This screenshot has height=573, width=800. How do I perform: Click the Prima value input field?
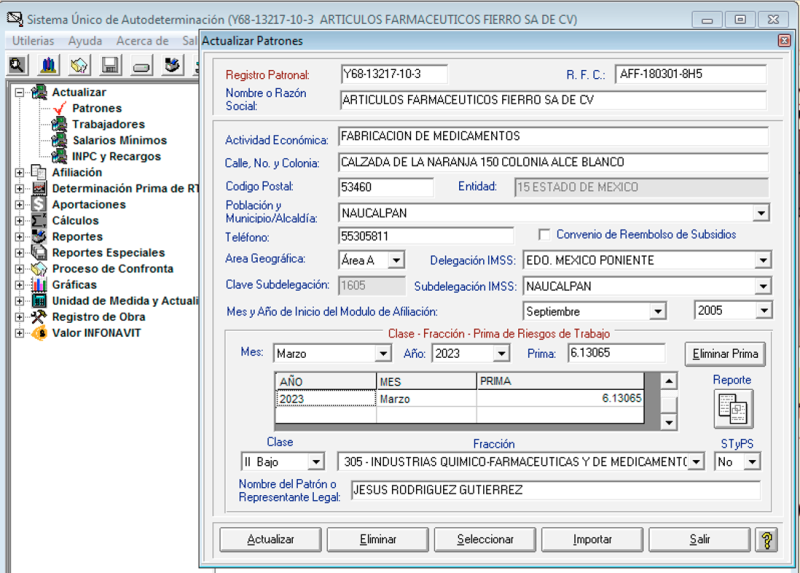tap(616, 353)
